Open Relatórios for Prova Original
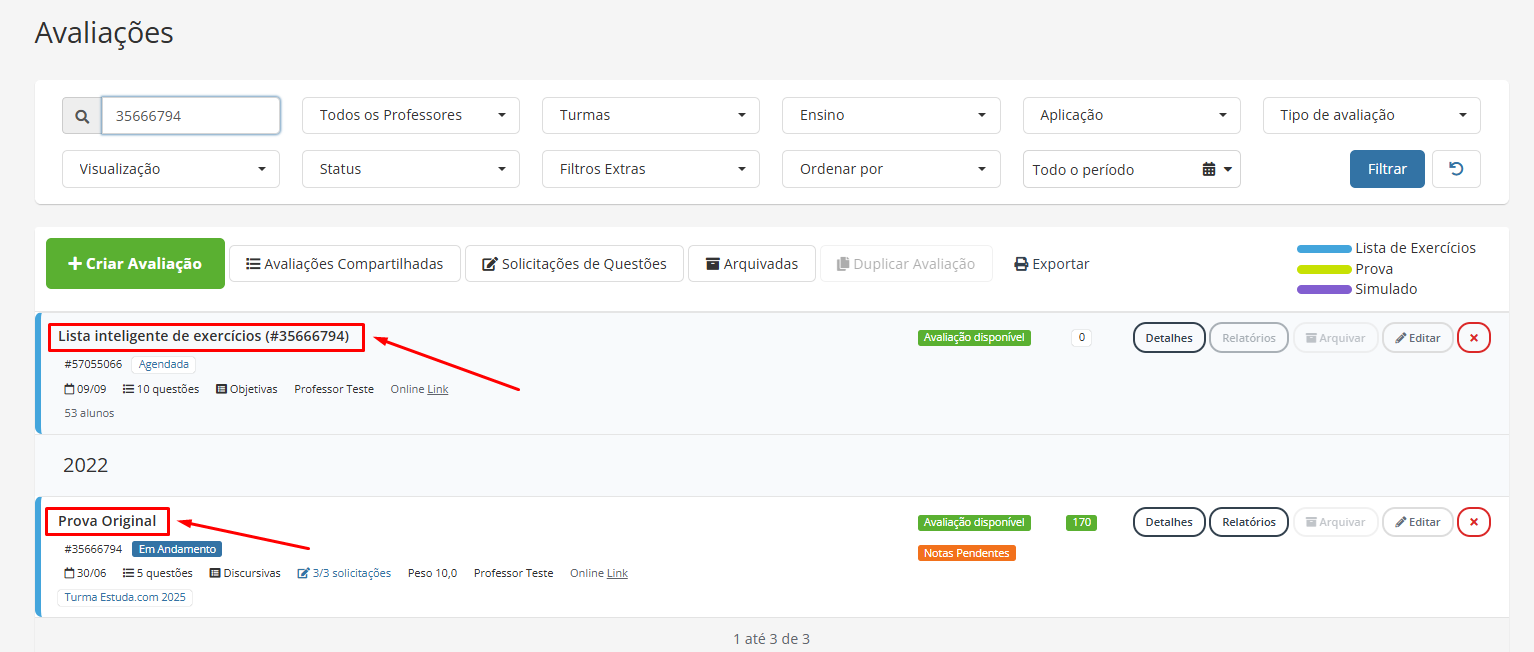 point(1249,522)
